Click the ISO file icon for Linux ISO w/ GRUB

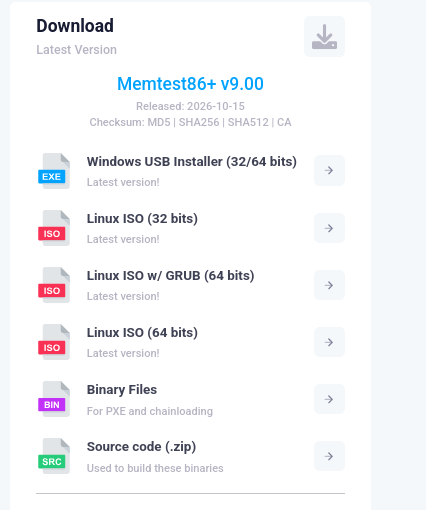click(x=54, y=285)
